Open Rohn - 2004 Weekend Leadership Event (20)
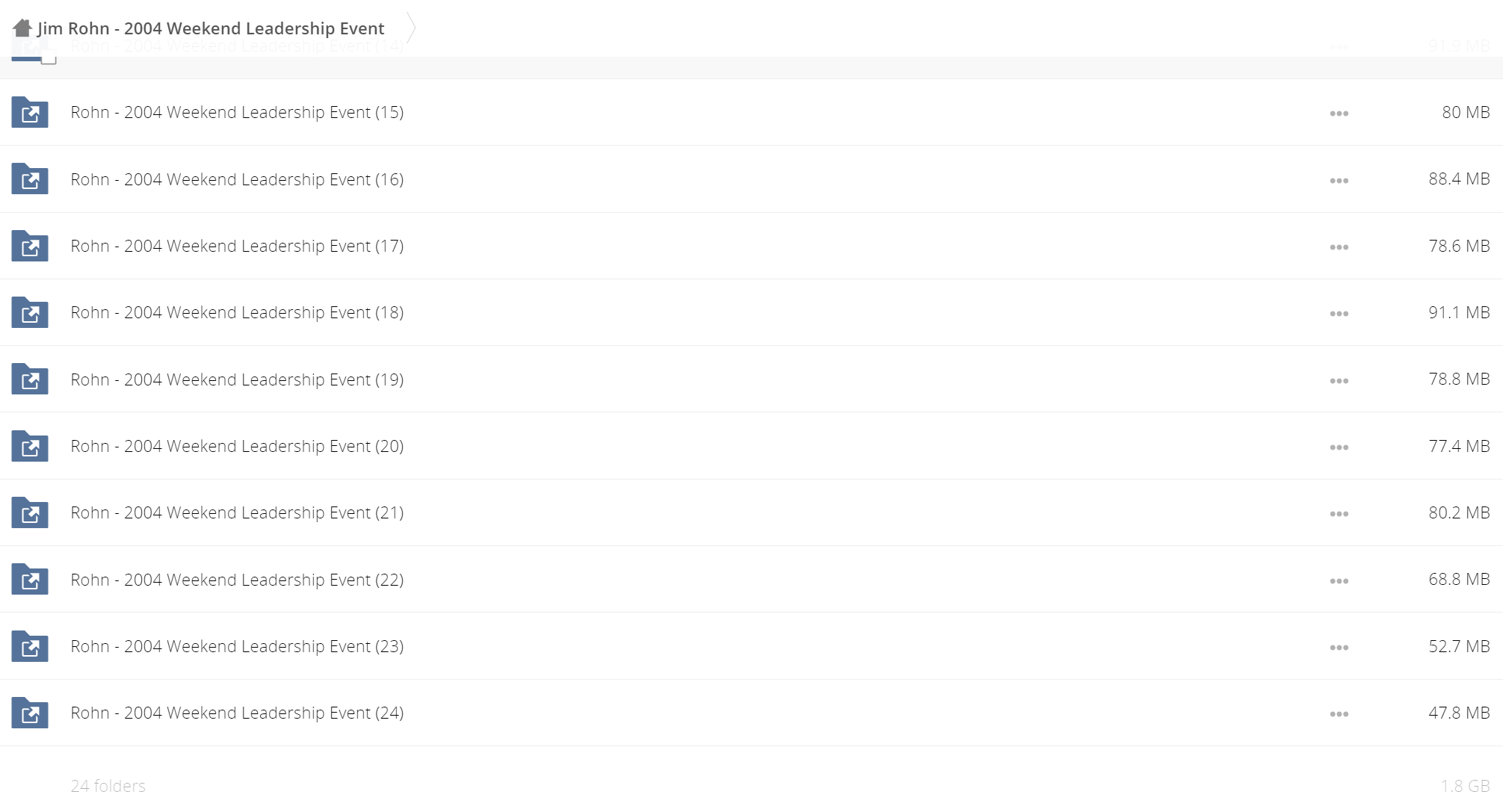 [237, 446]
